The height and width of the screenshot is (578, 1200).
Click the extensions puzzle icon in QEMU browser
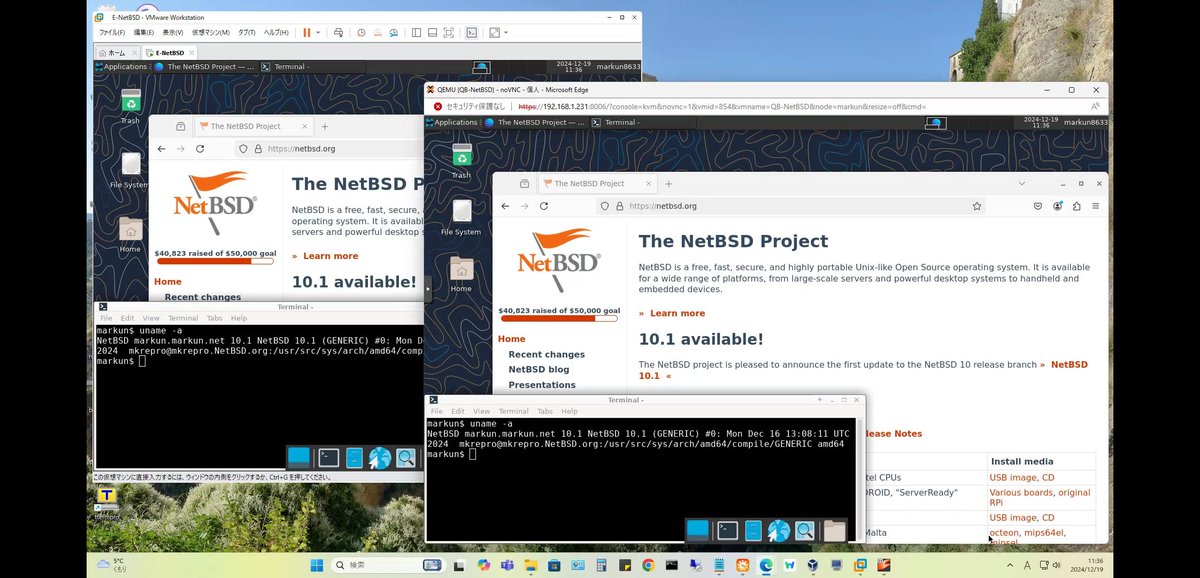(1076, 206)
